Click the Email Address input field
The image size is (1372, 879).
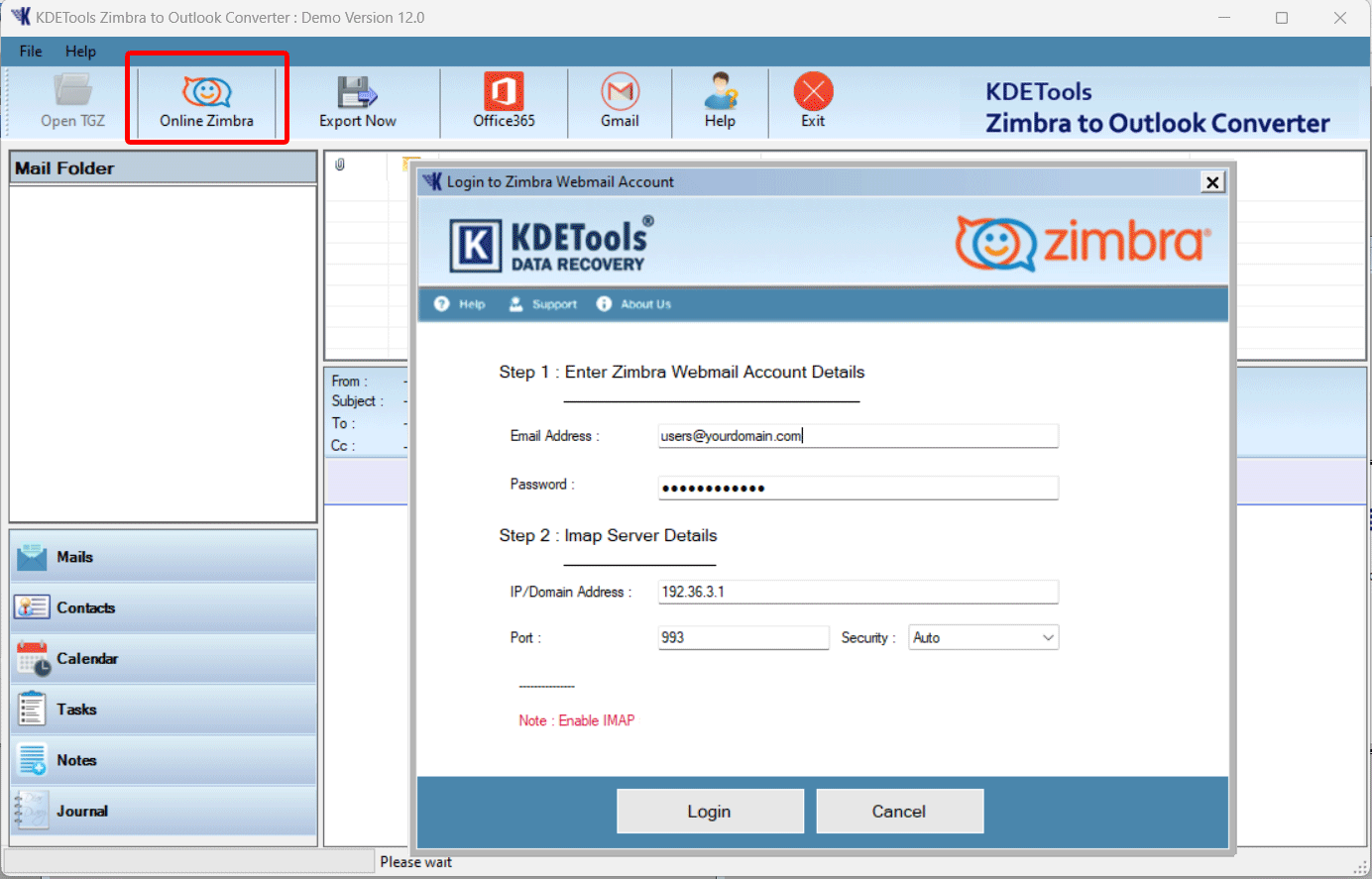(857, 436)
